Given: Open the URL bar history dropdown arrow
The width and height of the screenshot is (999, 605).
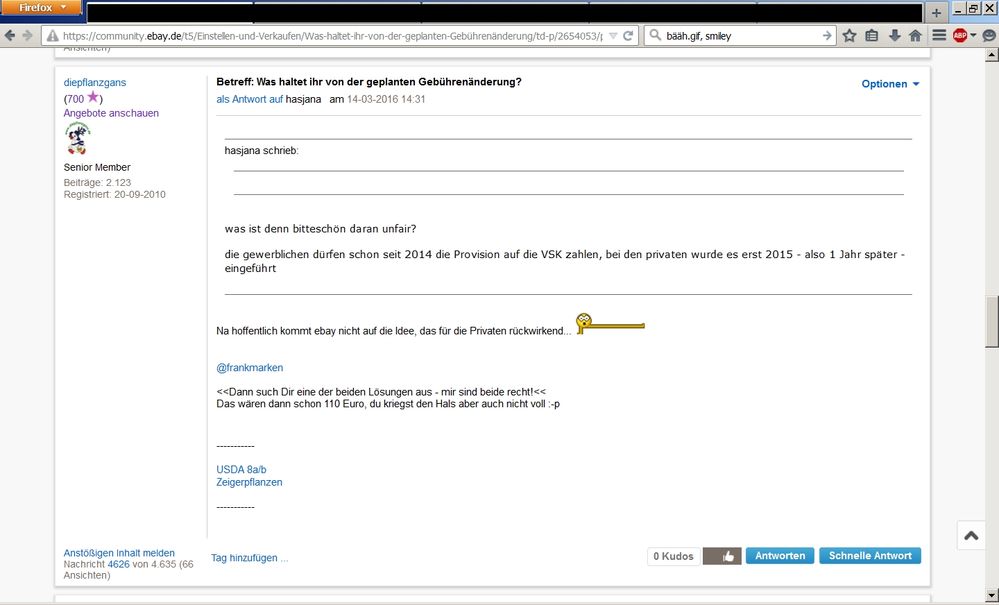Looking at the screenshot, I should tap(612, 35).
